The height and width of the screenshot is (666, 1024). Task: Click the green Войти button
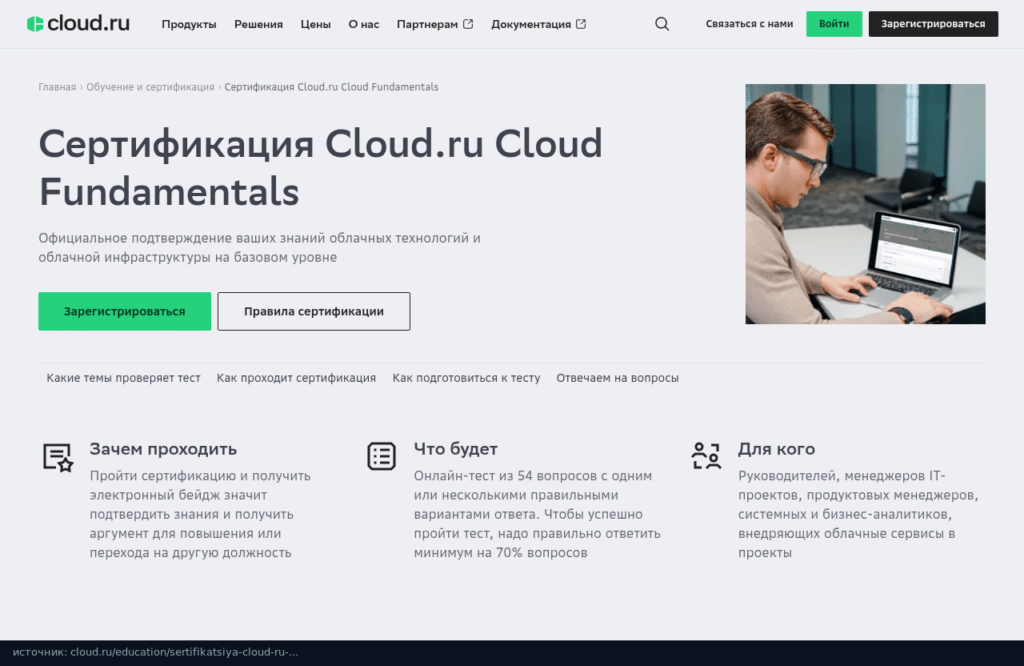tap(834, 24)
